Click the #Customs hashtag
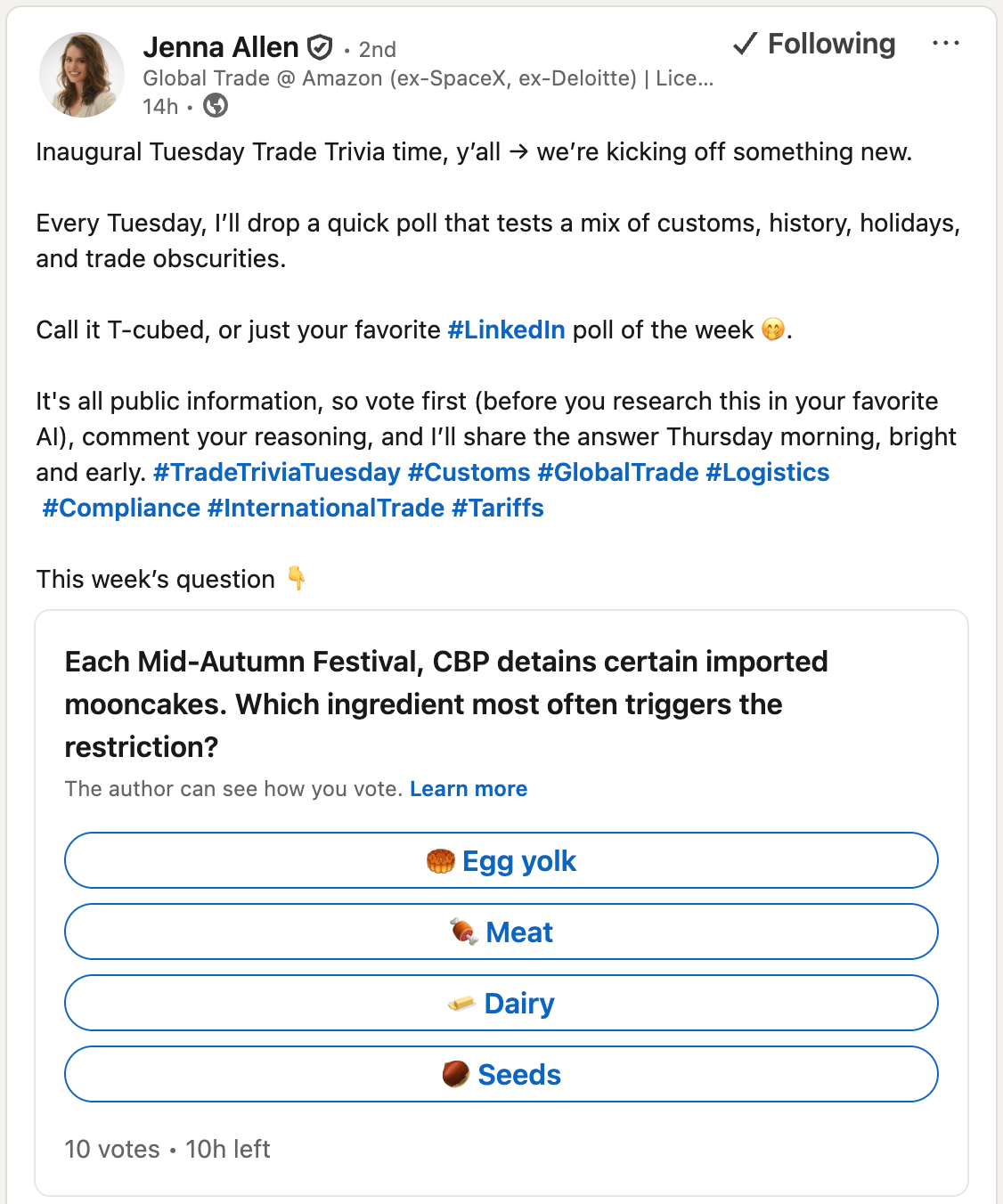The image size is (1003, 1204). coord(469,473)
